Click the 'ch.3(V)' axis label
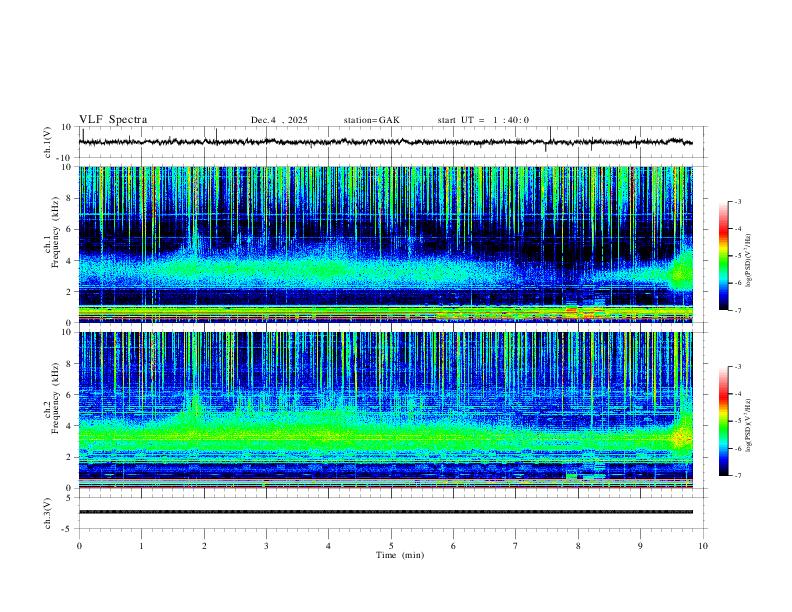 pyautogui.click(x=48, y=513)
